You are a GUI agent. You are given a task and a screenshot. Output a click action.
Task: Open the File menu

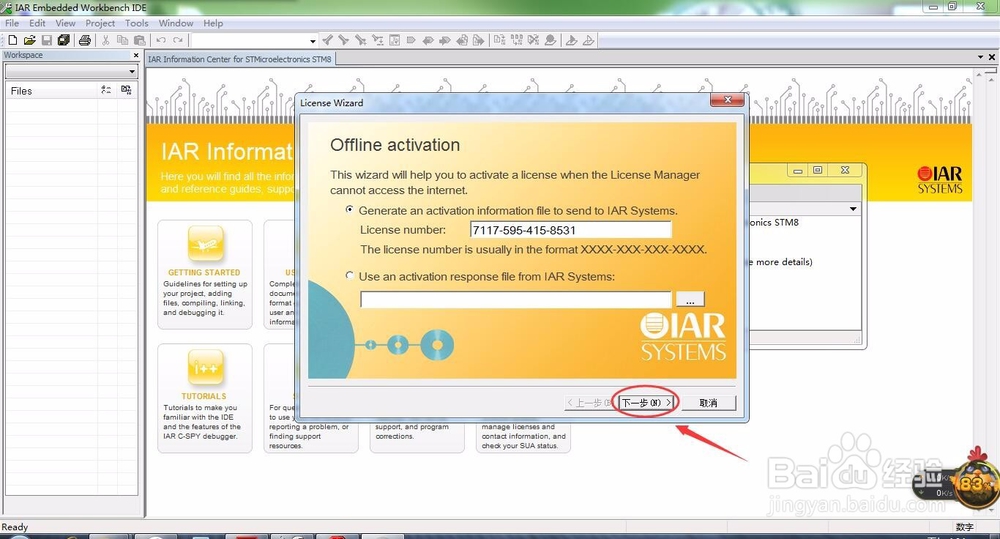click(12, 23)
